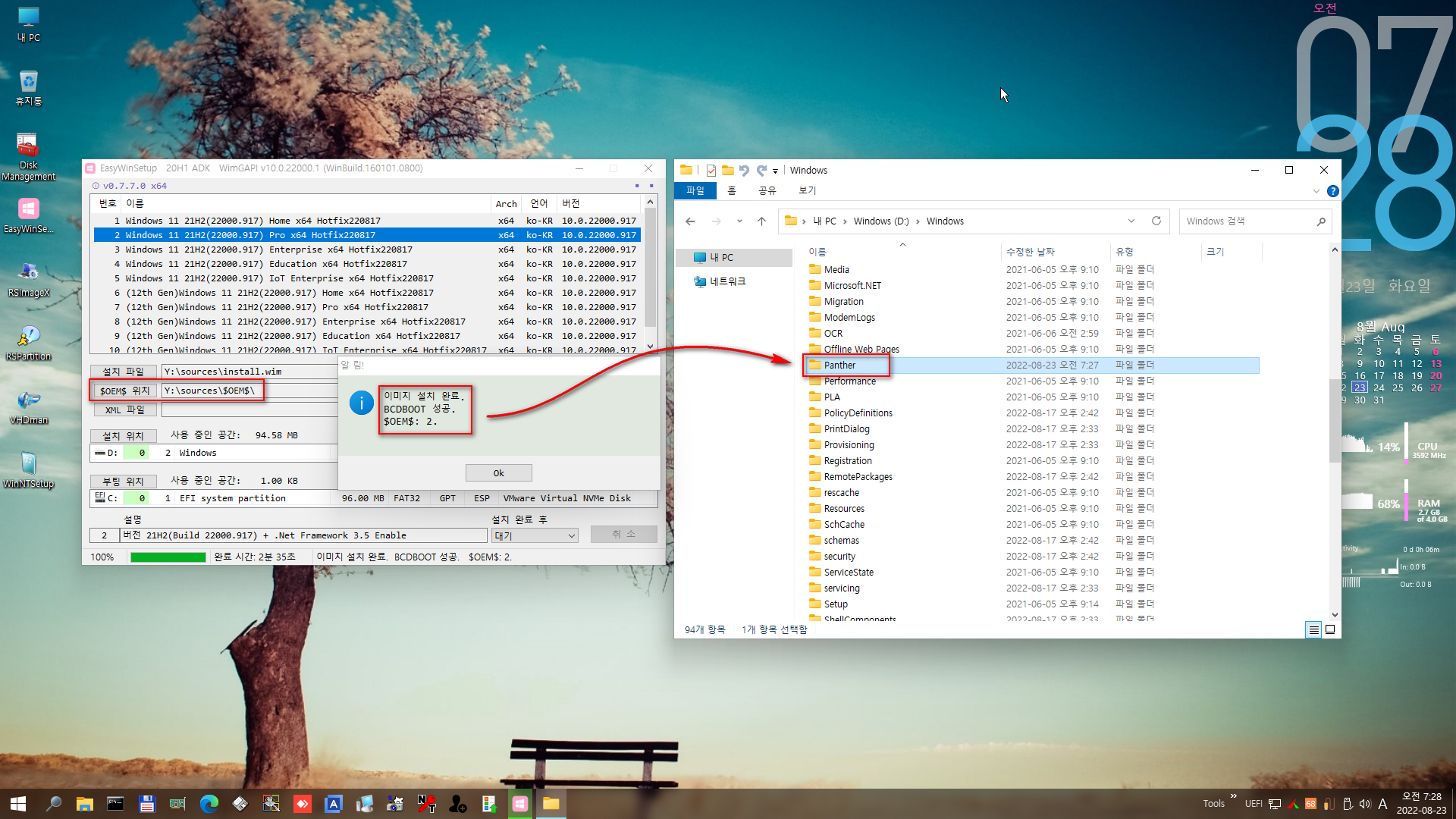Click the green installation progress bar
The image size is (1456, 819).
coord(168,557)
